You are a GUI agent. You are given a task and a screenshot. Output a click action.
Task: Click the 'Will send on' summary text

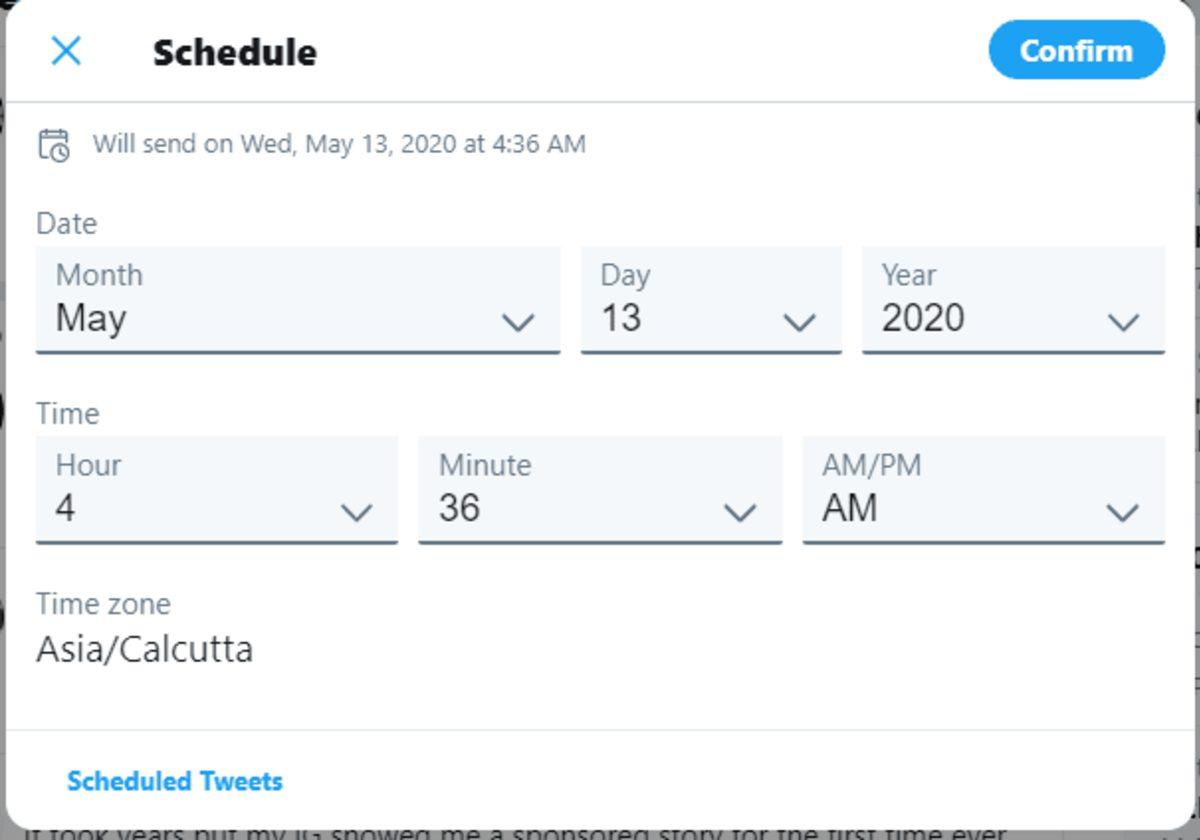click(340, 144)
